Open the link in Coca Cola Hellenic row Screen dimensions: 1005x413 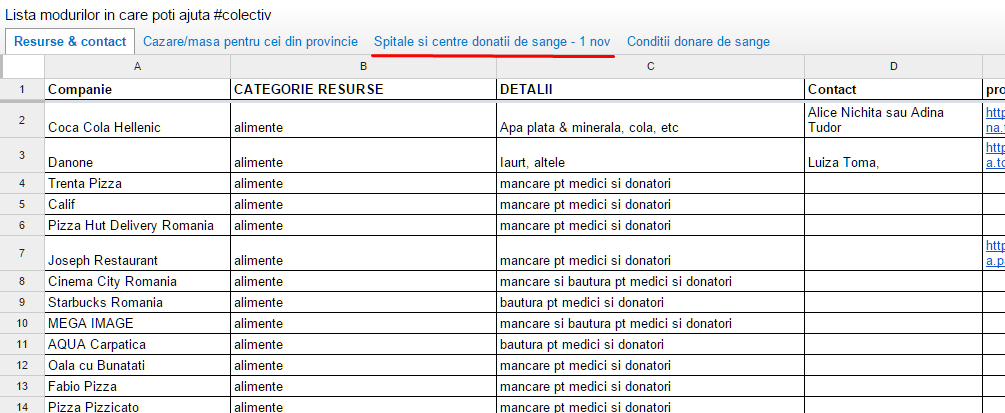[x=995, y=120]
